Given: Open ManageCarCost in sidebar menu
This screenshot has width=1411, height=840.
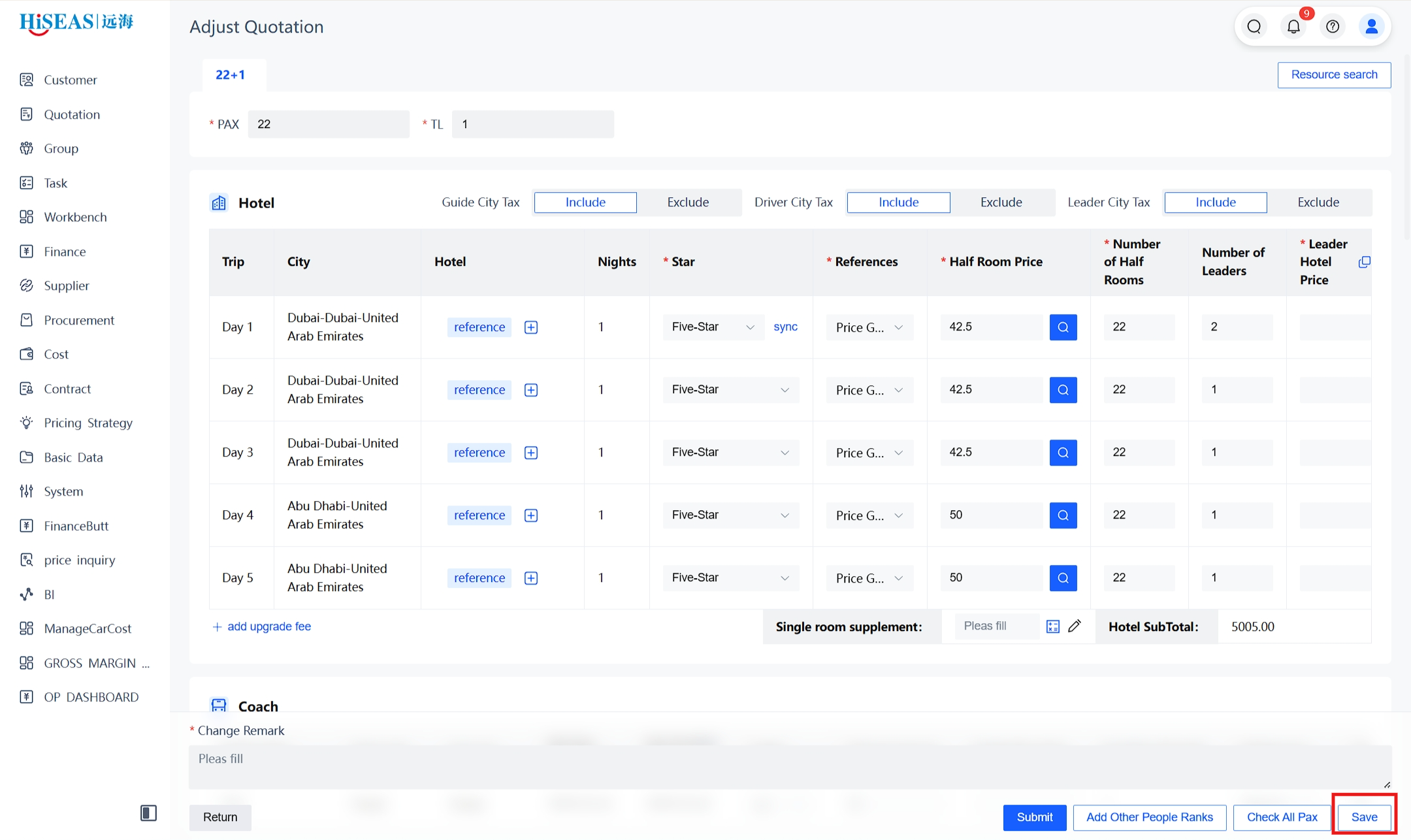Looking at the screenshot, I should click(88, 628).
